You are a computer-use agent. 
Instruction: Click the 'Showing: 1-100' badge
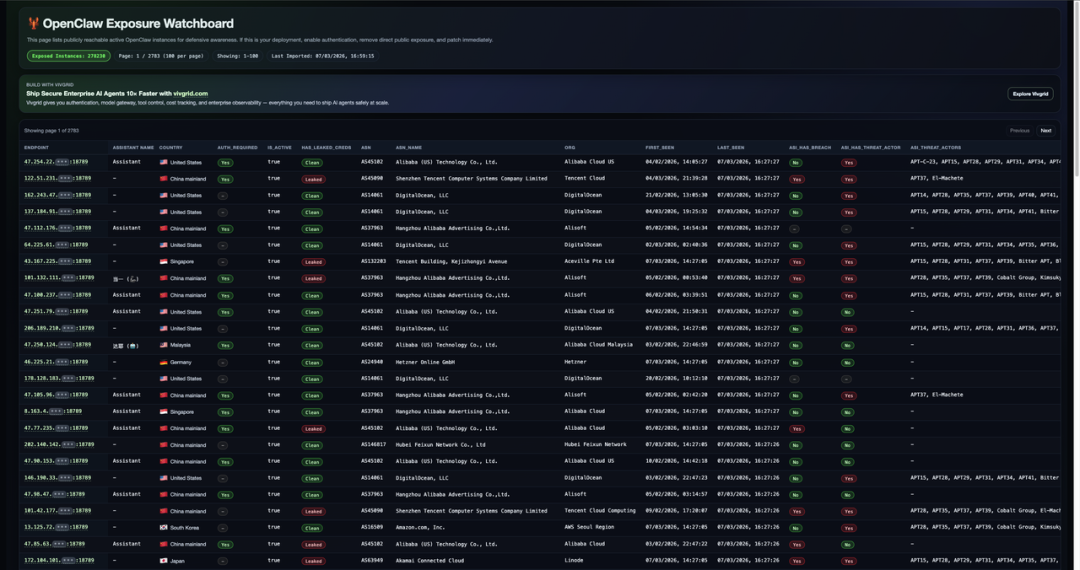click(238, 56)
